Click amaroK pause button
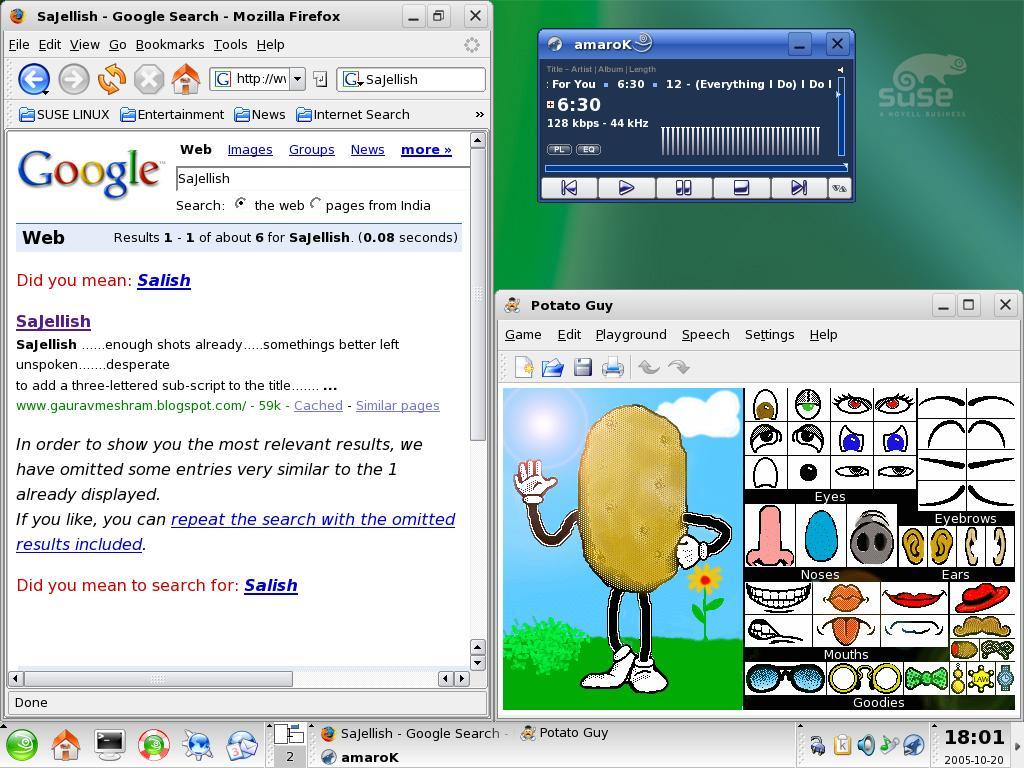 (683, 188)
